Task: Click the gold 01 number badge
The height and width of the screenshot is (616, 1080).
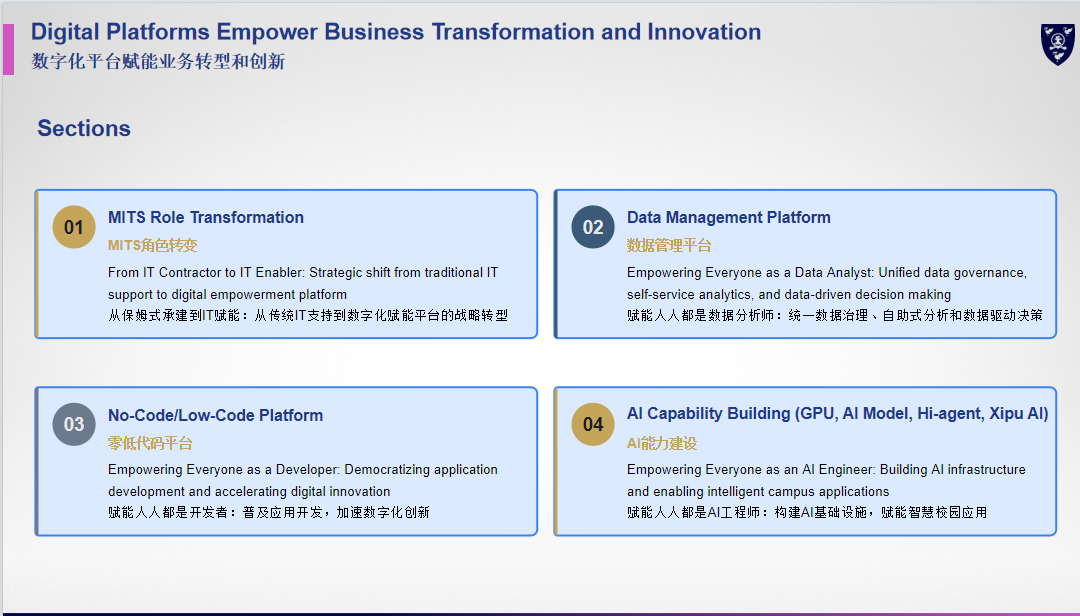Action: 74,227
